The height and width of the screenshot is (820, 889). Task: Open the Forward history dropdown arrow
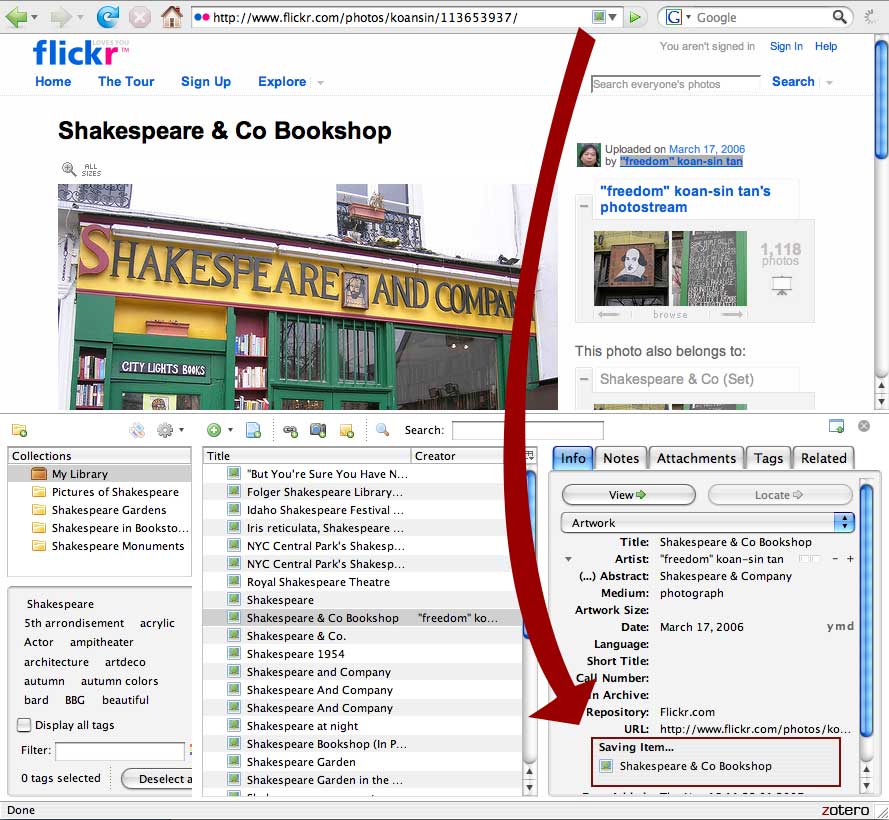click(x=80, y=18)
